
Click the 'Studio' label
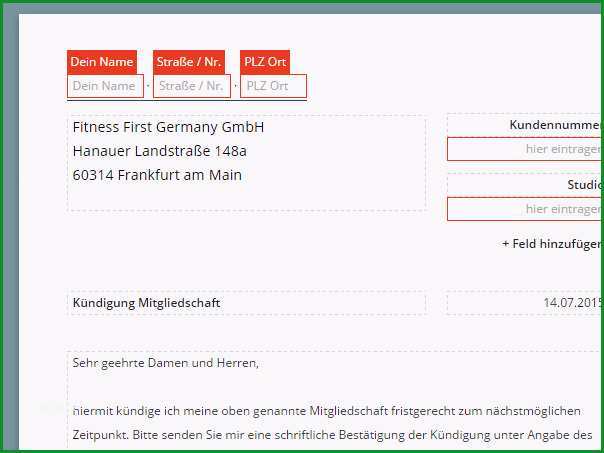coord(584,185)
